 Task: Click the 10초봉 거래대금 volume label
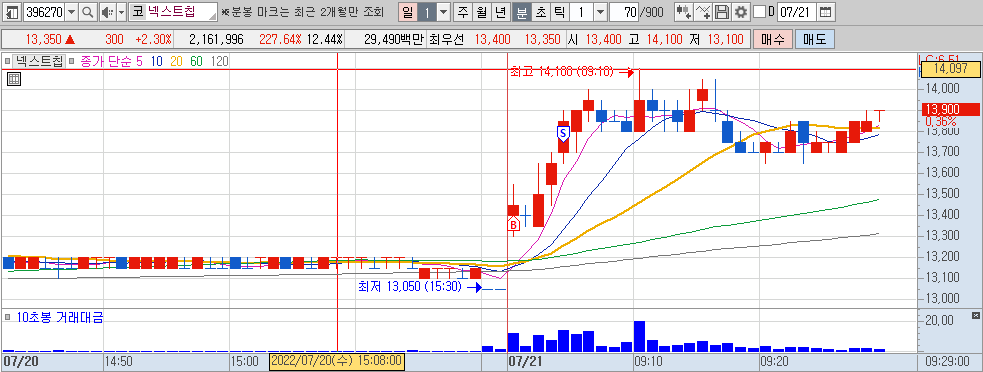pyautogui.click(x=60, y=317)
